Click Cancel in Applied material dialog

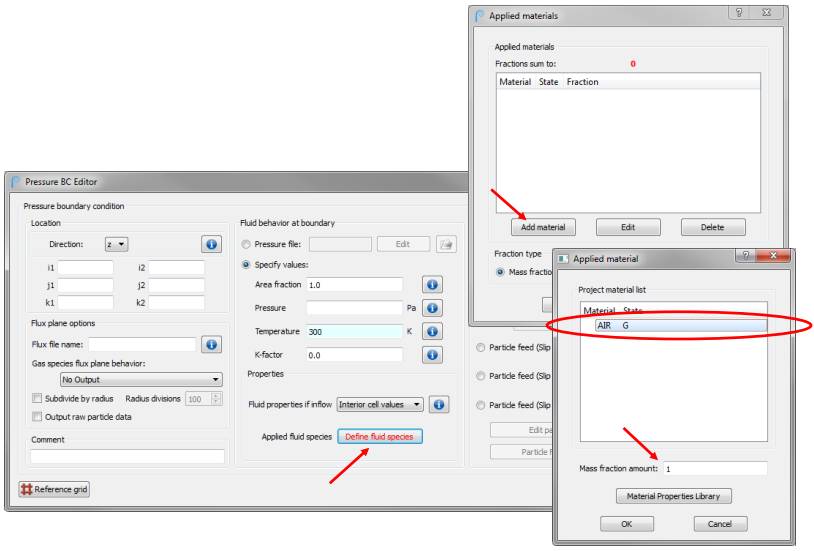720,524
